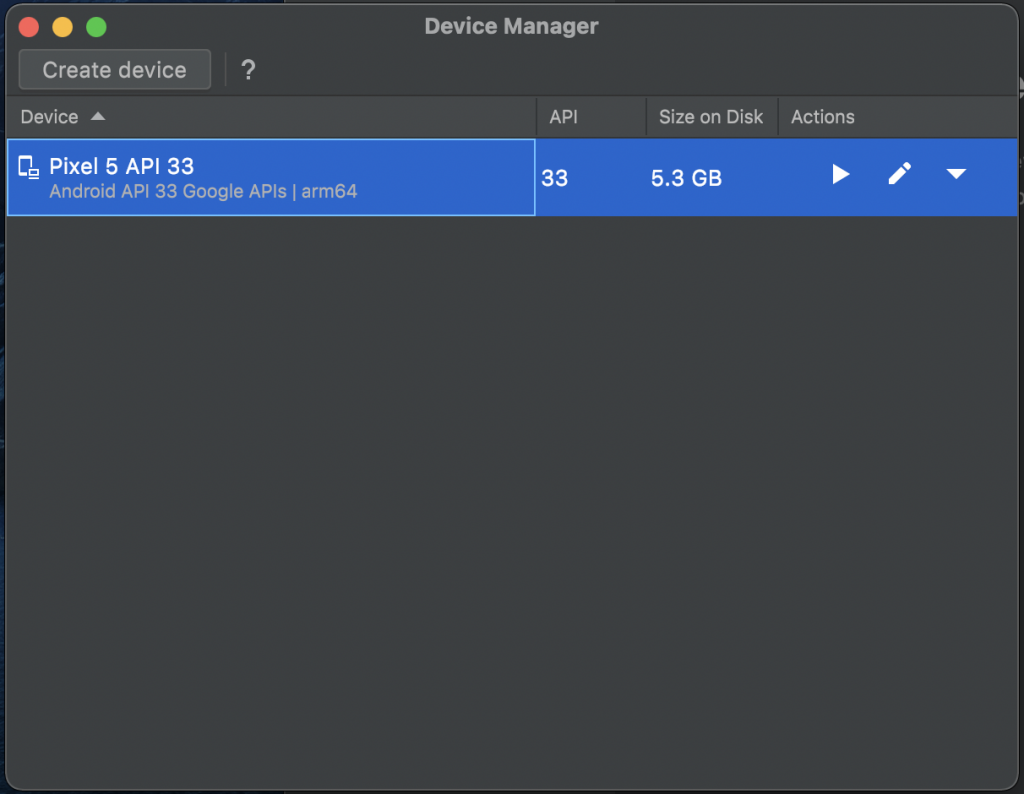
Task: Close the Device Manager window
Action: click(29, 28)
